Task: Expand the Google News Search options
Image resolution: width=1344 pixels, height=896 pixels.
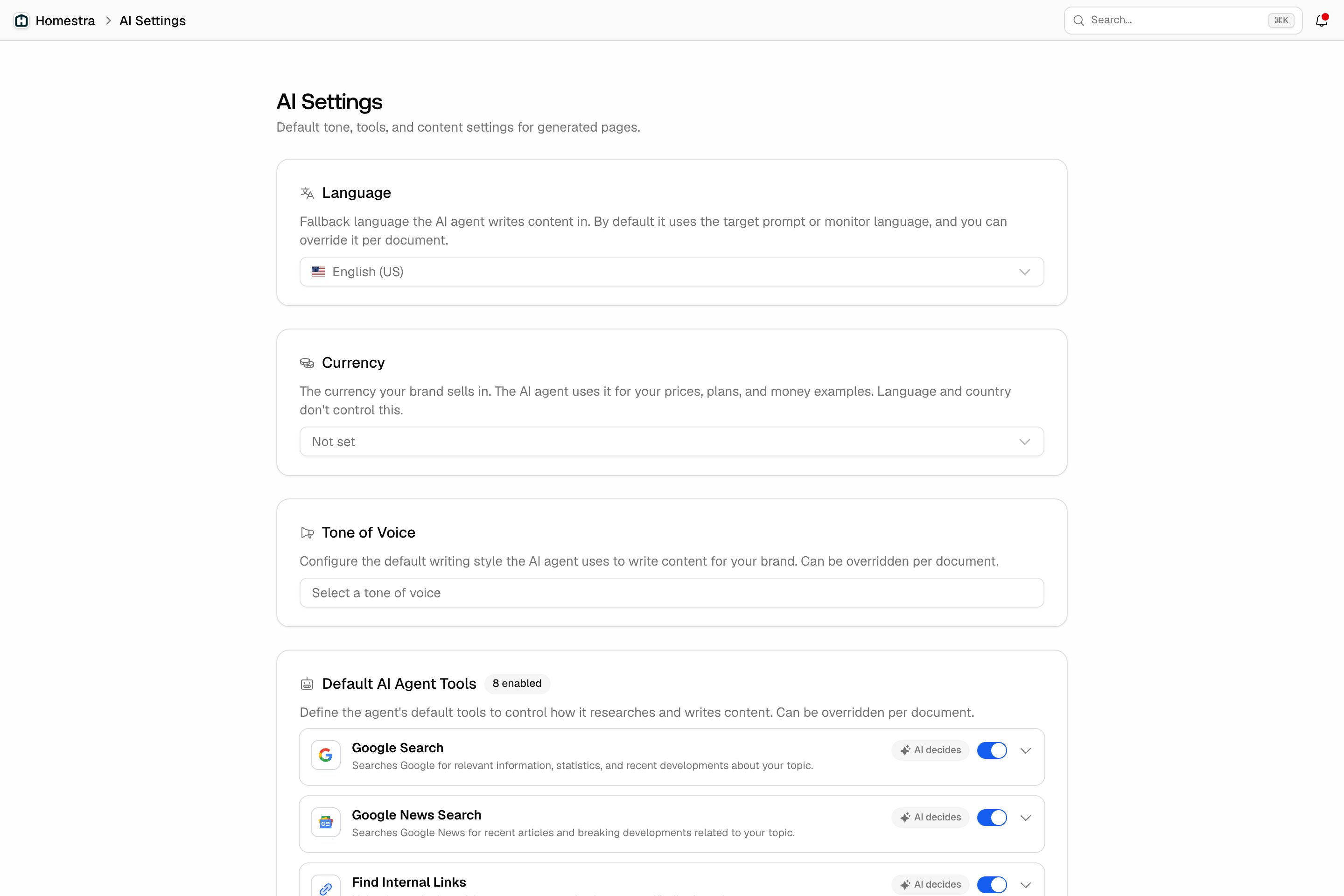Action: [1026, 818]
